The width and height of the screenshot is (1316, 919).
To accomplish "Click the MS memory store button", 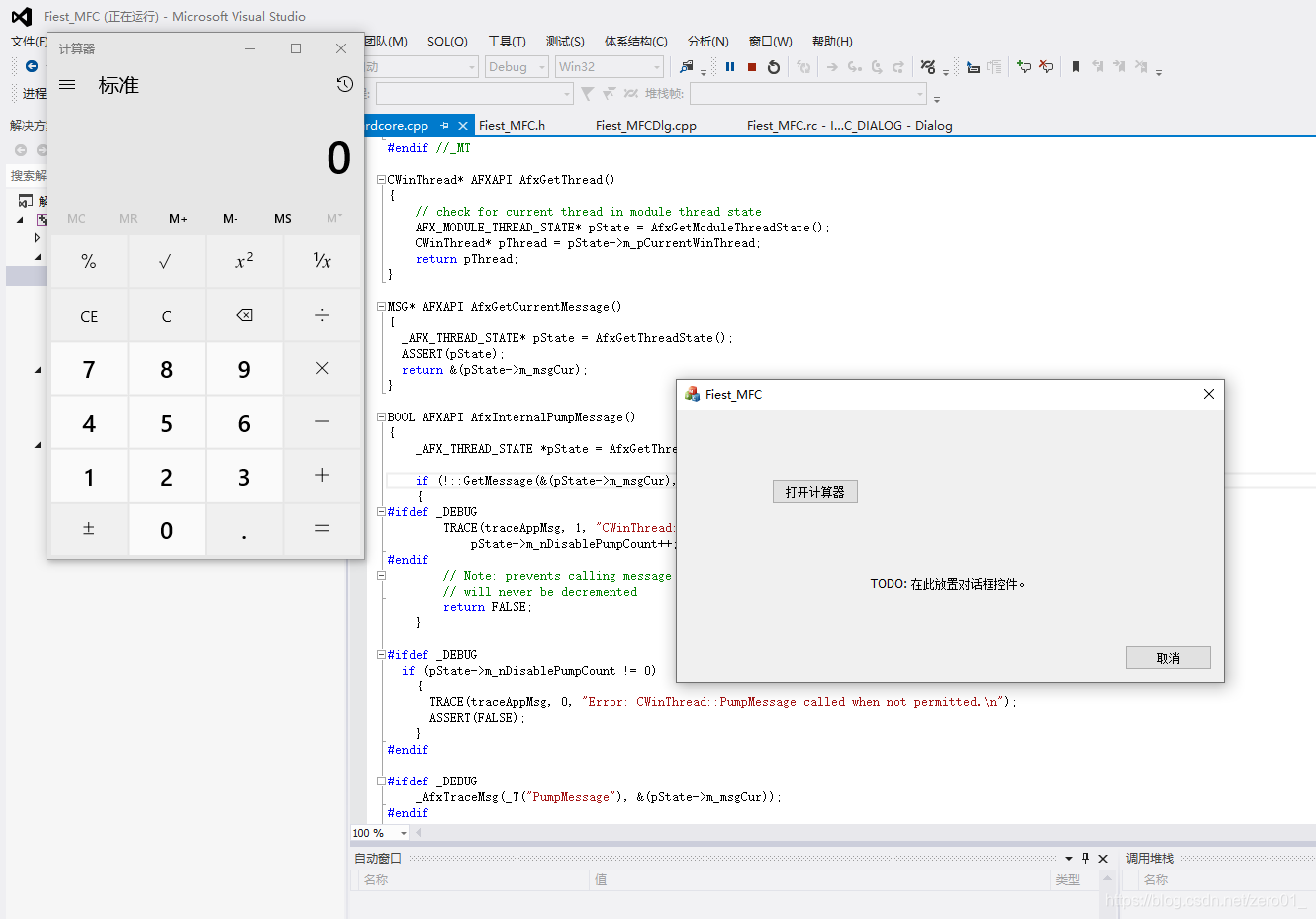I will tap(283, 218).
